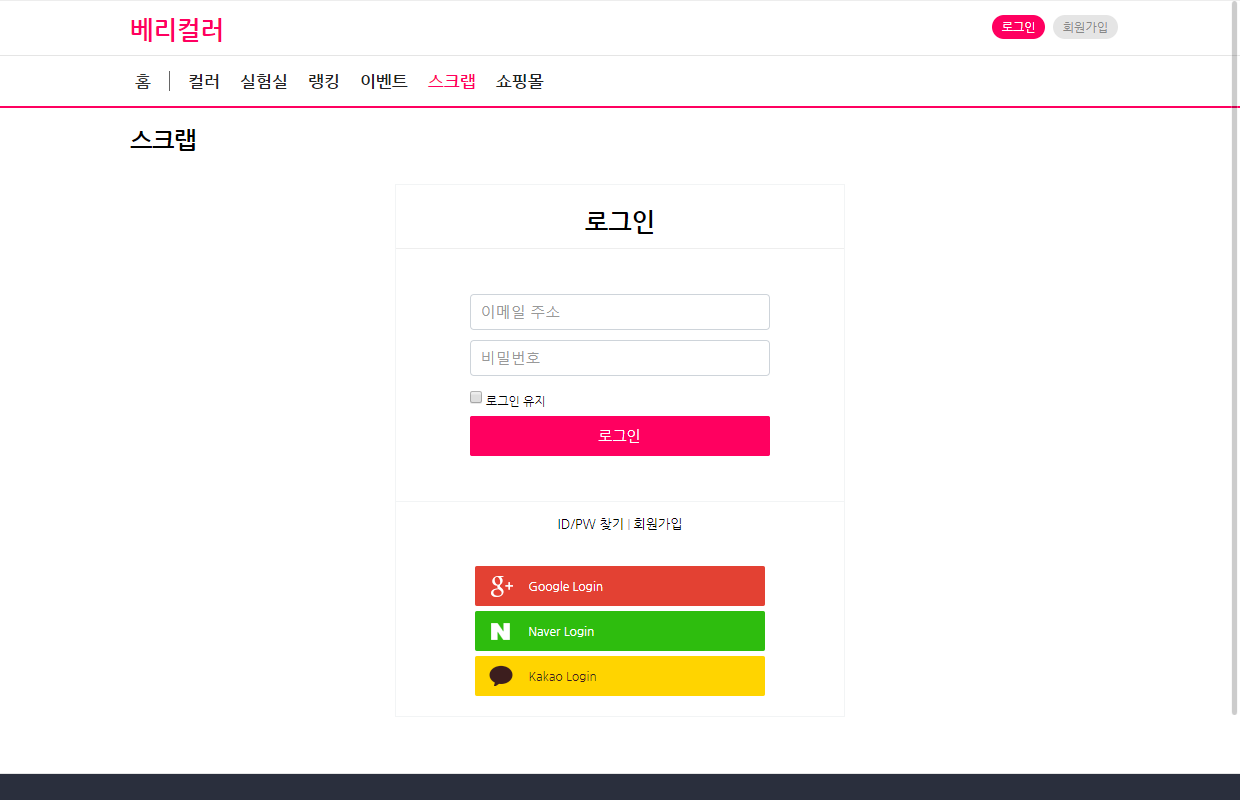Image resolution: width=1240 pixels, height=800 pixels.
Task: Navigate to the 이벤트 page
Action: (384, 81)
